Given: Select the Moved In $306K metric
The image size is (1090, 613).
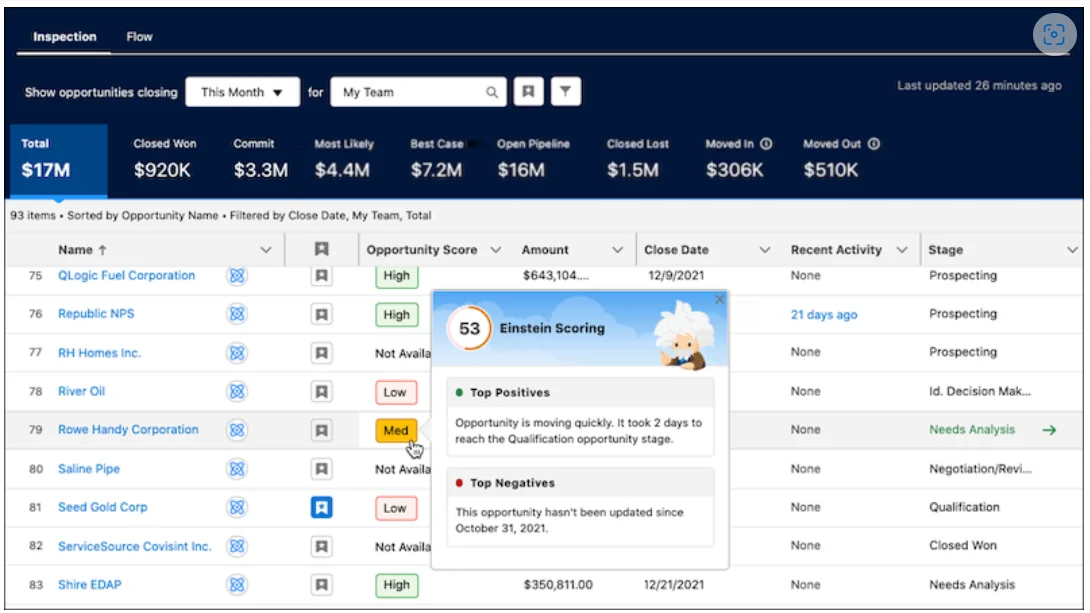Looking at the screenshot, I should pos(738,158).
